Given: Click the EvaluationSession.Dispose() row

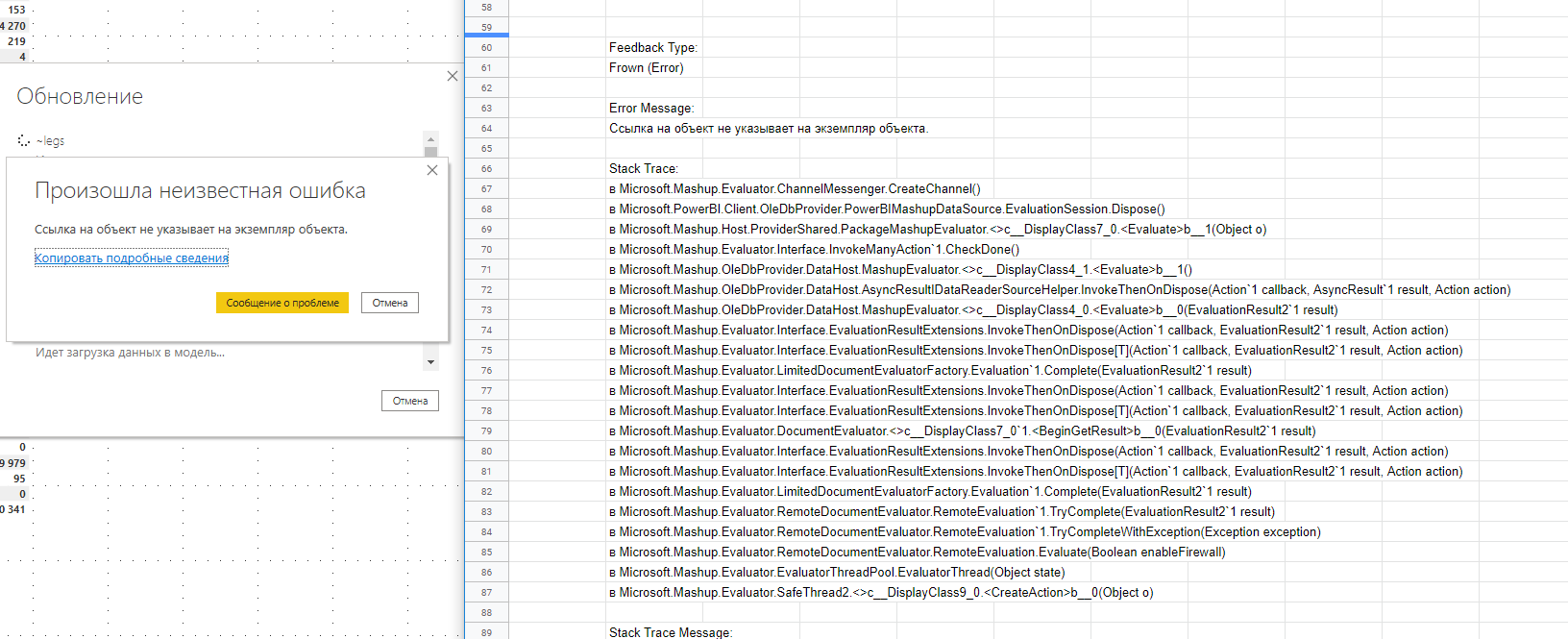Looking at the screenshot, I should tap(887, 209).
